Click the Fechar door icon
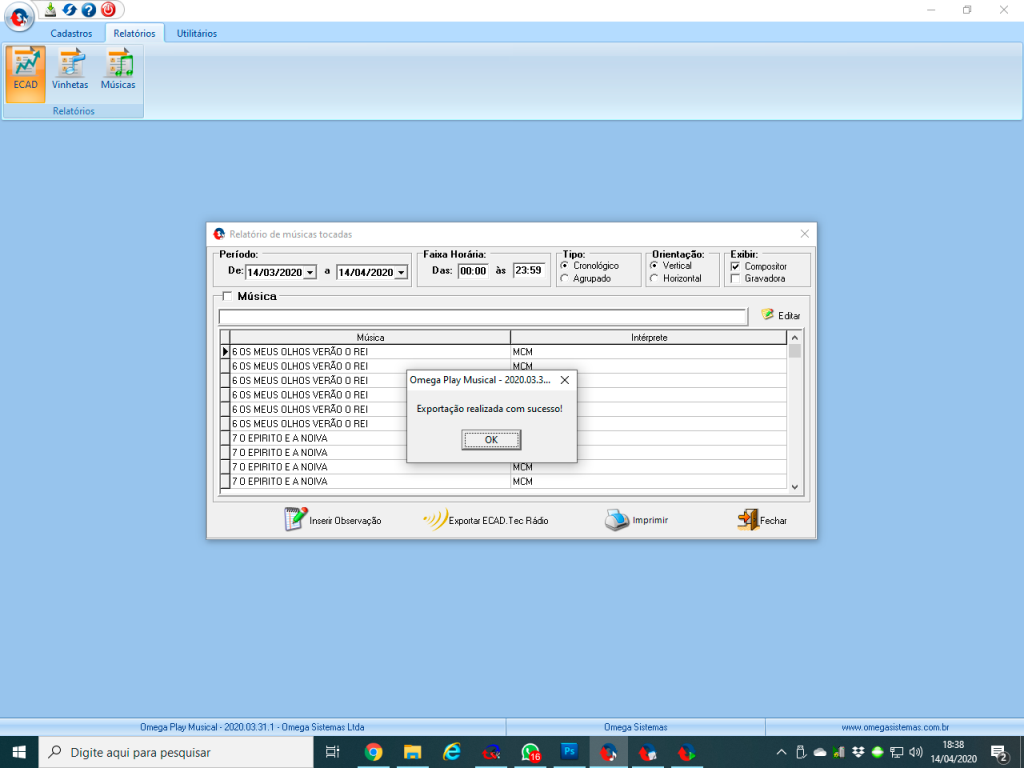 tap(747, 520)
